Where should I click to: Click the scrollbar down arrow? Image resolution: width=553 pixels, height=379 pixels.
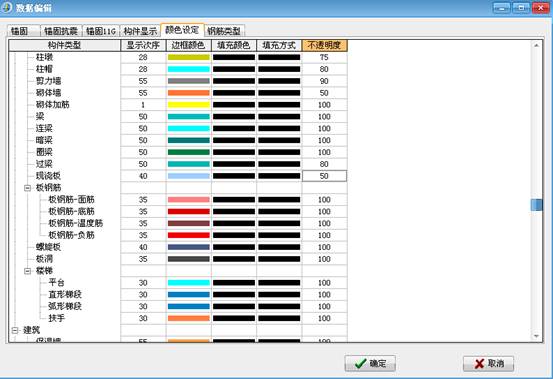coord(536,336)
